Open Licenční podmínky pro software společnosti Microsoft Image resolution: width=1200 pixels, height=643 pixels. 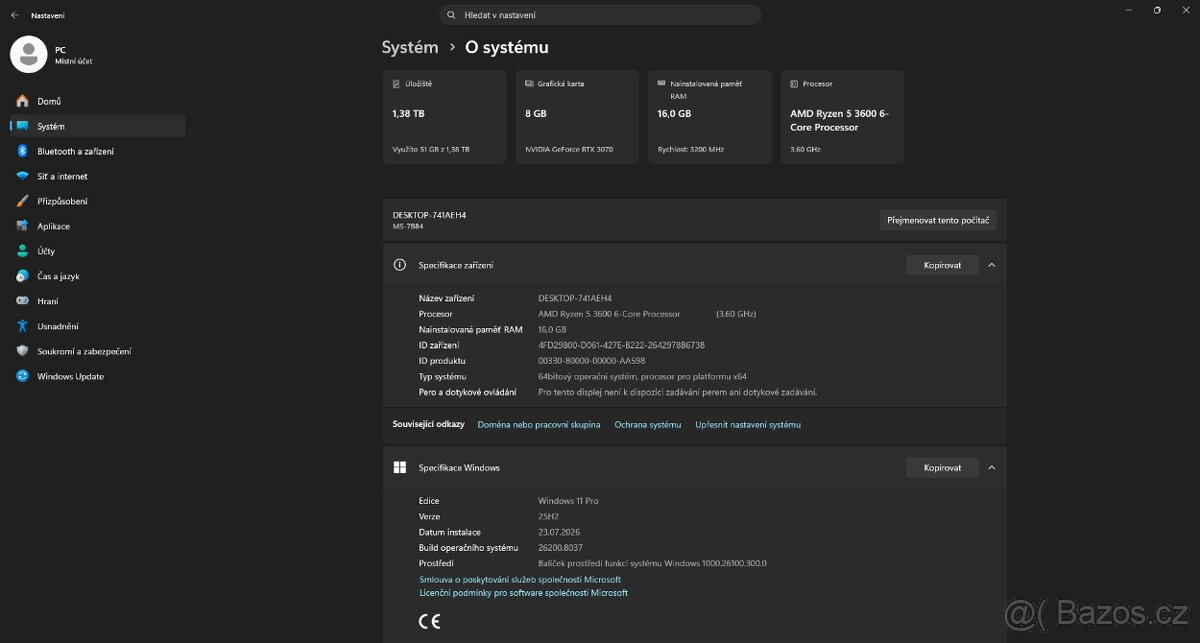(523, 593)
